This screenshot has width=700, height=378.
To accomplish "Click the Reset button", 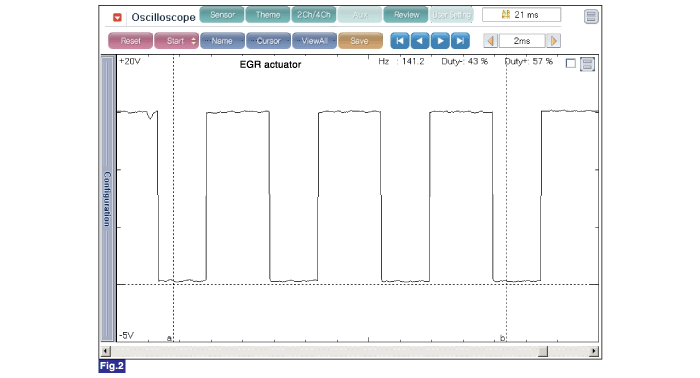I will click(130, 41).
